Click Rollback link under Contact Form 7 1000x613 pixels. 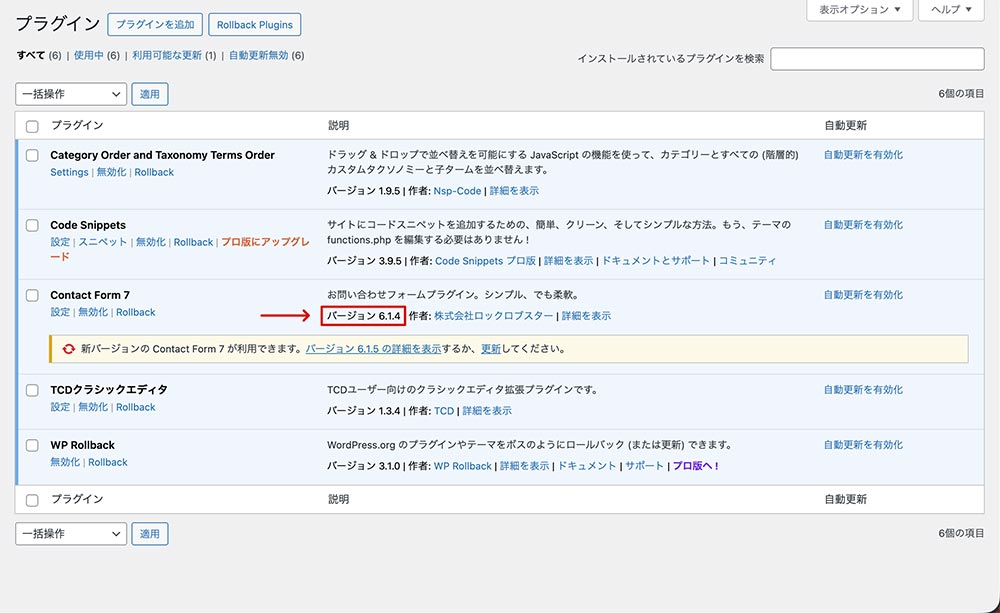(136, 313)
